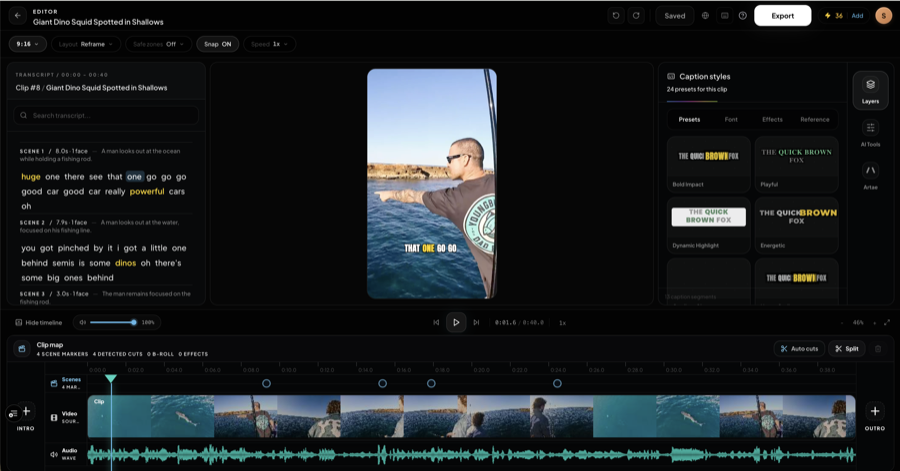Image resolution: width=900 pixels, height=471 pixels.
Task: Select the Energetic caption preset
Action: (797, 225)
